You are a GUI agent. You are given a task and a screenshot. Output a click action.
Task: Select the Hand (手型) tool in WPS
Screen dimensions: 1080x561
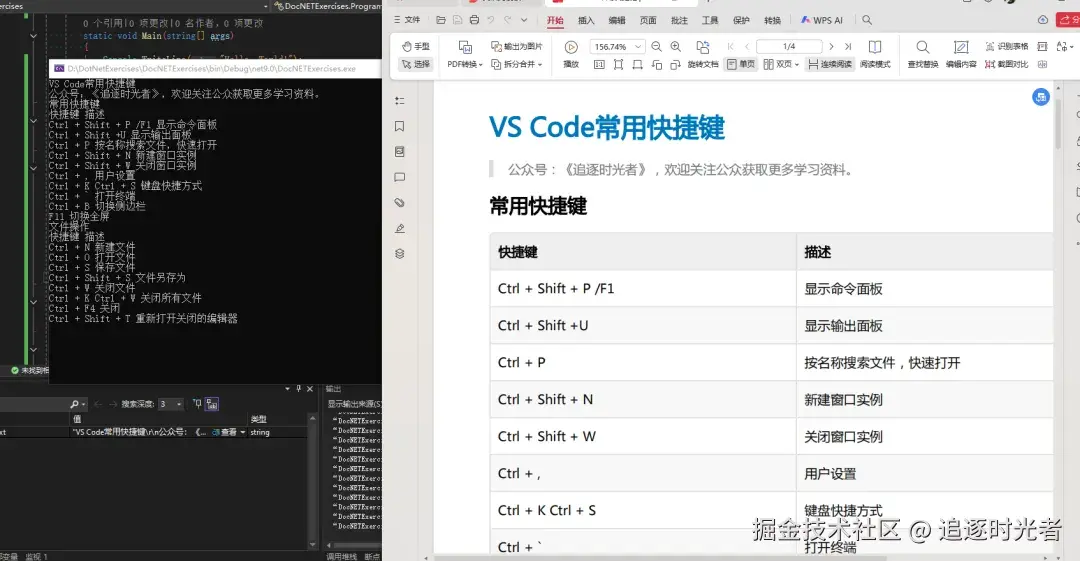point(416,46)
